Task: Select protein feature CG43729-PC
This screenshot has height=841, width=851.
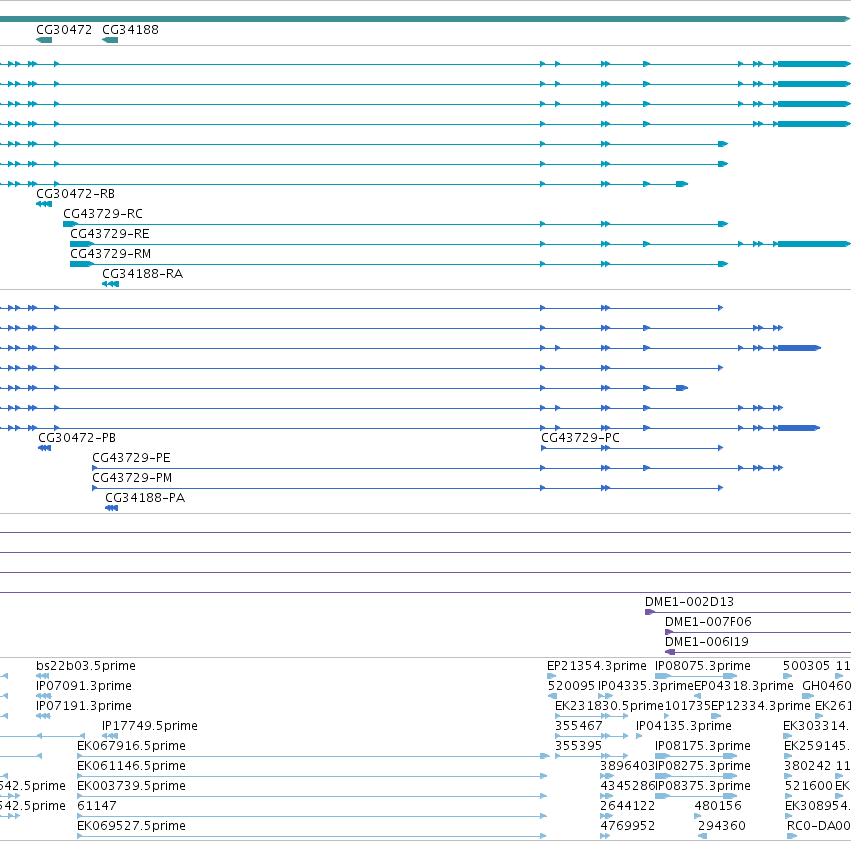Action: (x=580, y=438)
